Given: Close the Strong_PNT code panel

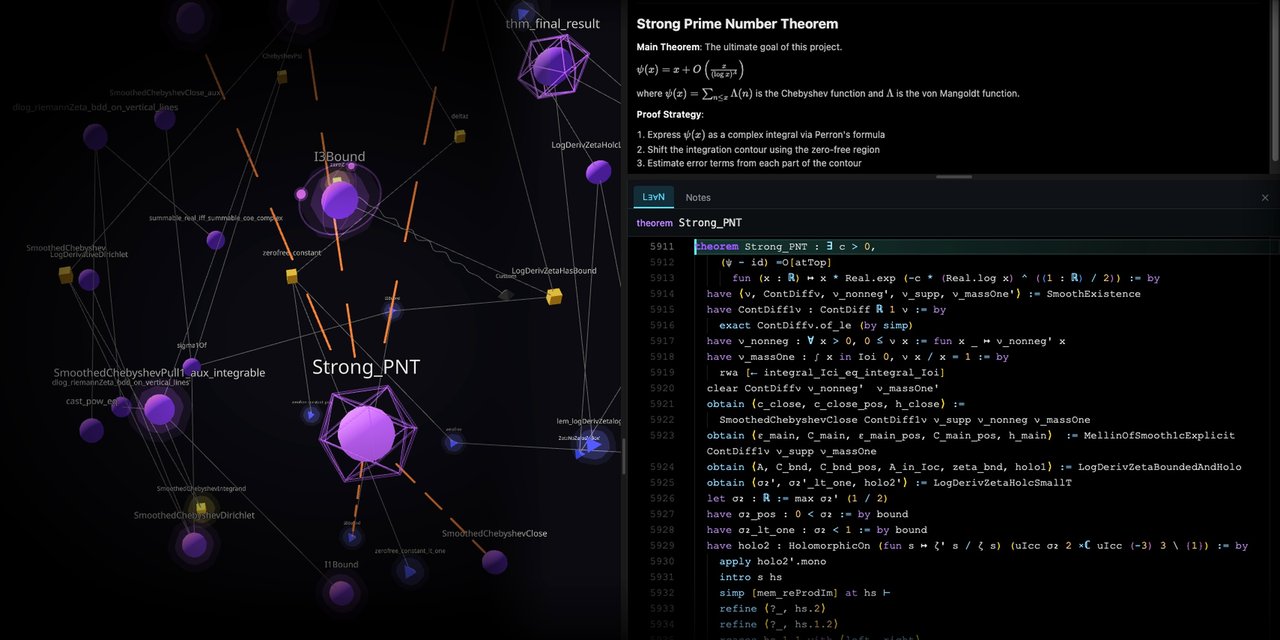Looking at the screenshot, I should click(x=1264, y=197).
